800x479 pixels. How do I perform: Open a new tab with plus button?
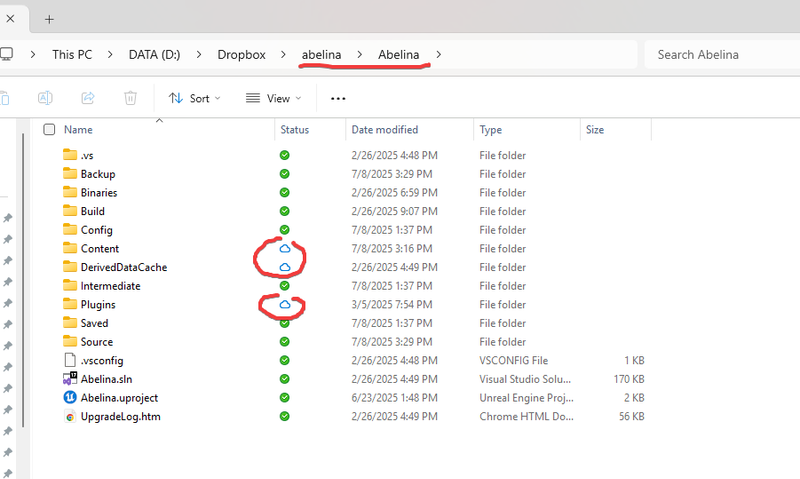pyautogui.click(x=49, y=19)
